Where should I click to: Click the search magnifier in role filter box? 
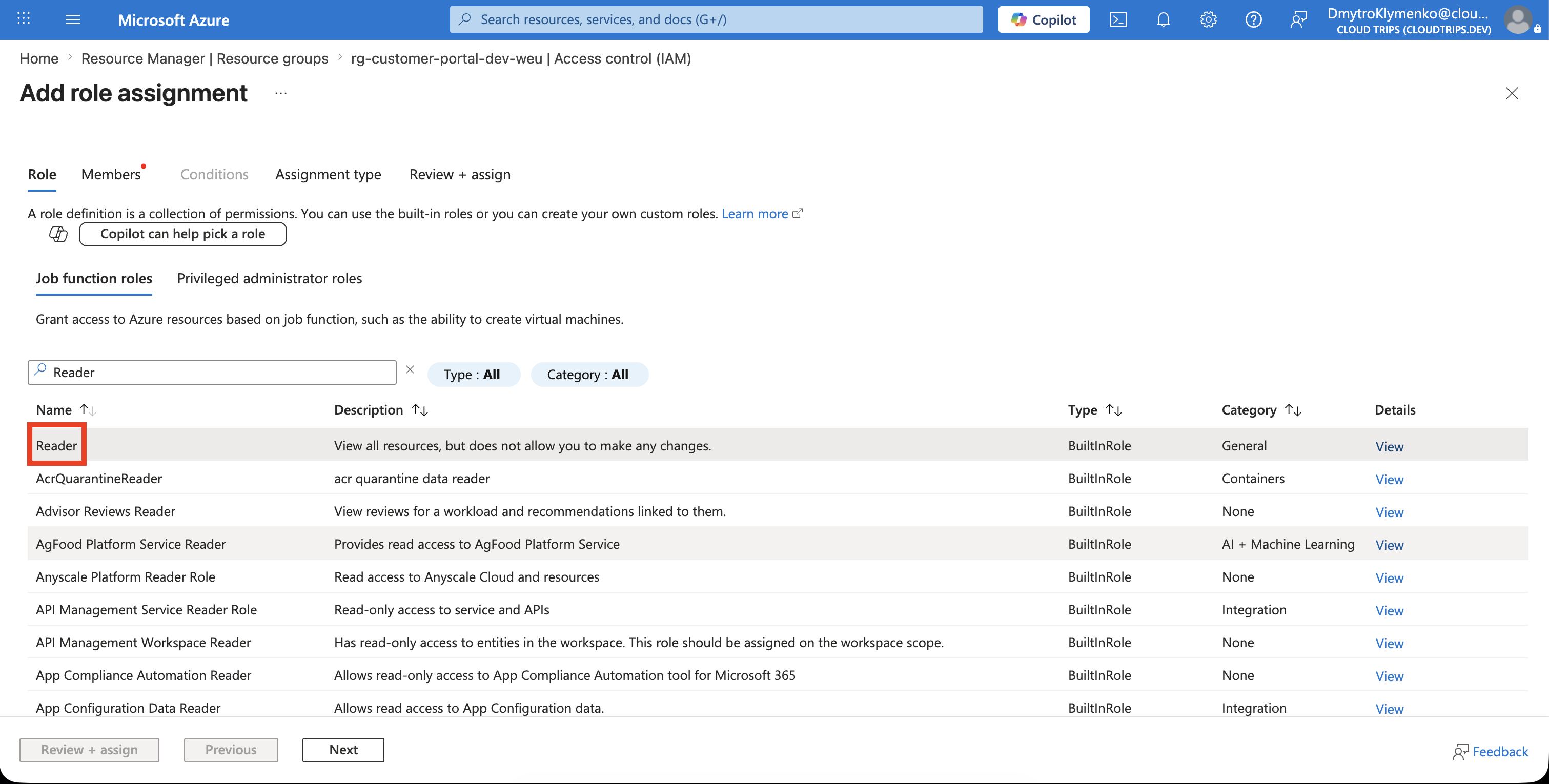pyautogui.click(x=40, y=370)
